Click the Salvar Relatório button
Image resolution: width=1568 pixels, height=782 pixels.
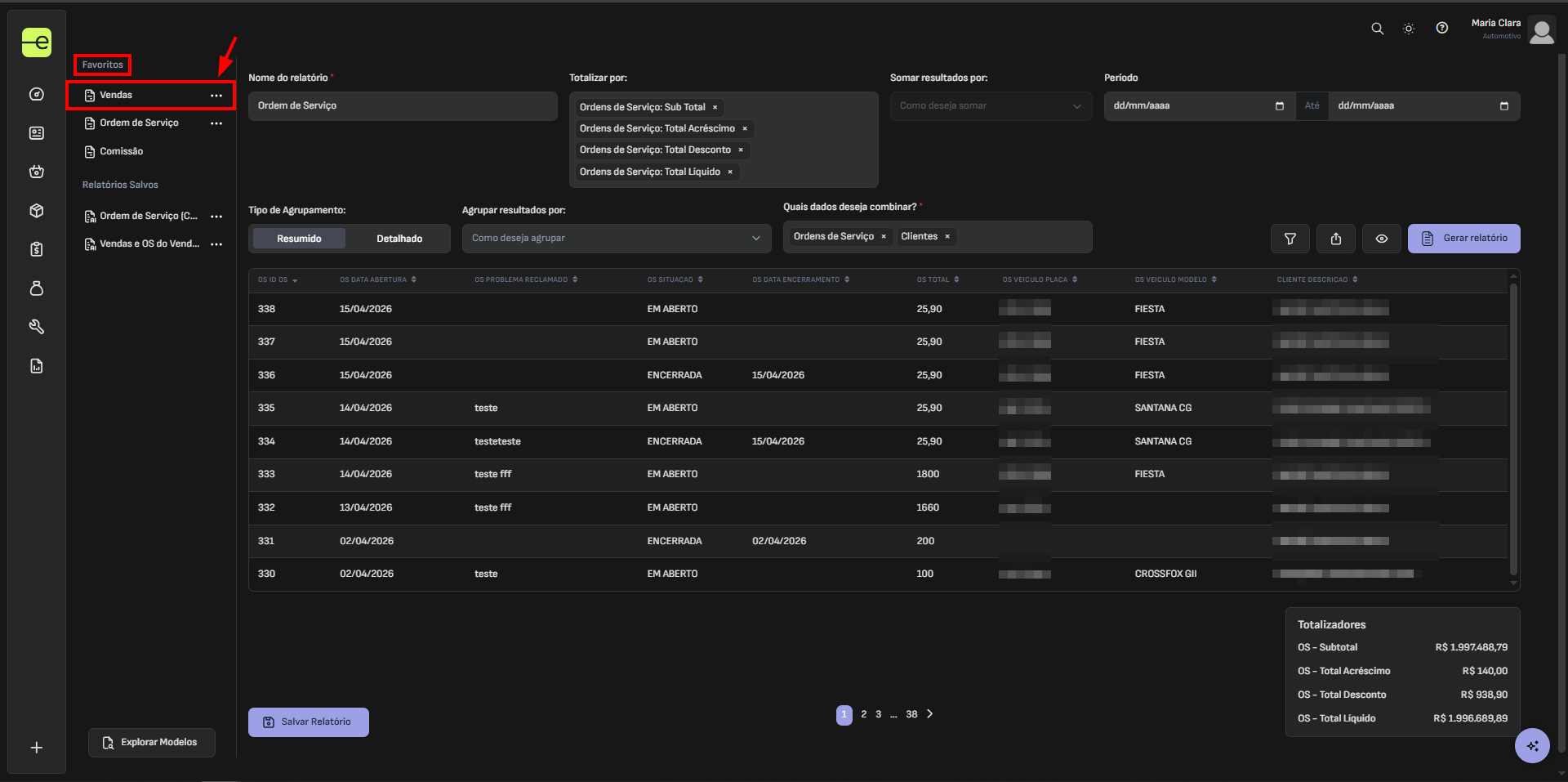pyautogui.click(x=309, y=722)
